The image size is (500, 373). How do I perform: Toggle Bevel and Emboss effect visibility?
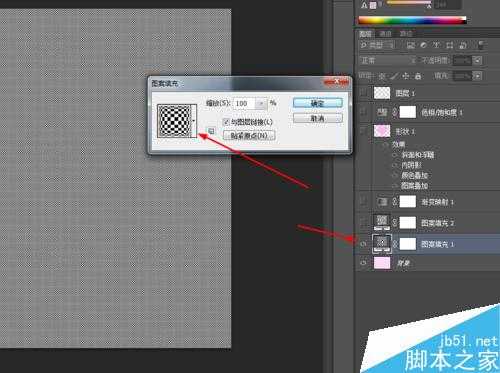[395, 155]
